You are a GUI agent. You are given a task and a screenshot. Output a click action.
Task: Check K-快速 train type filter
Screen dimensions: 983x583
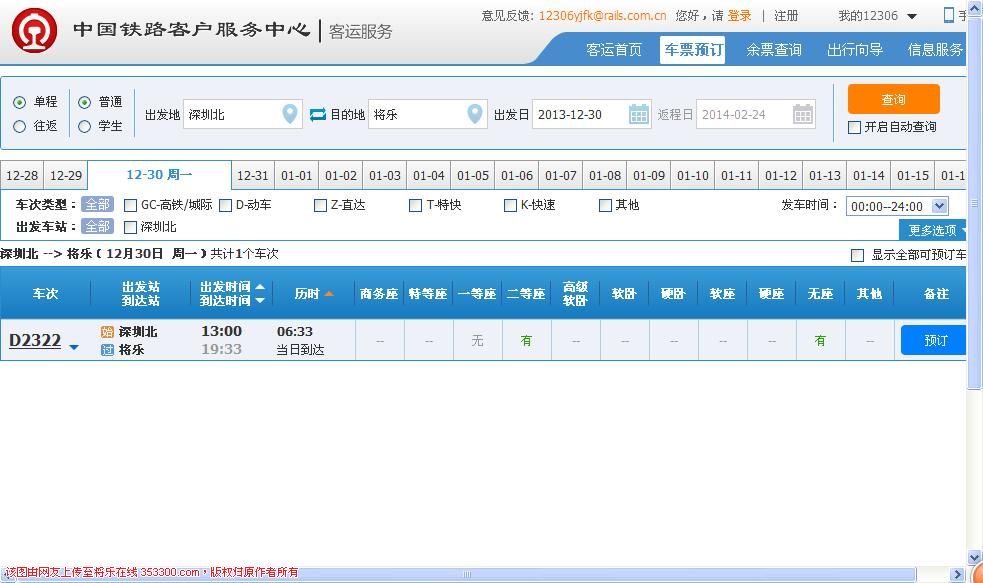tap(510, 206)
